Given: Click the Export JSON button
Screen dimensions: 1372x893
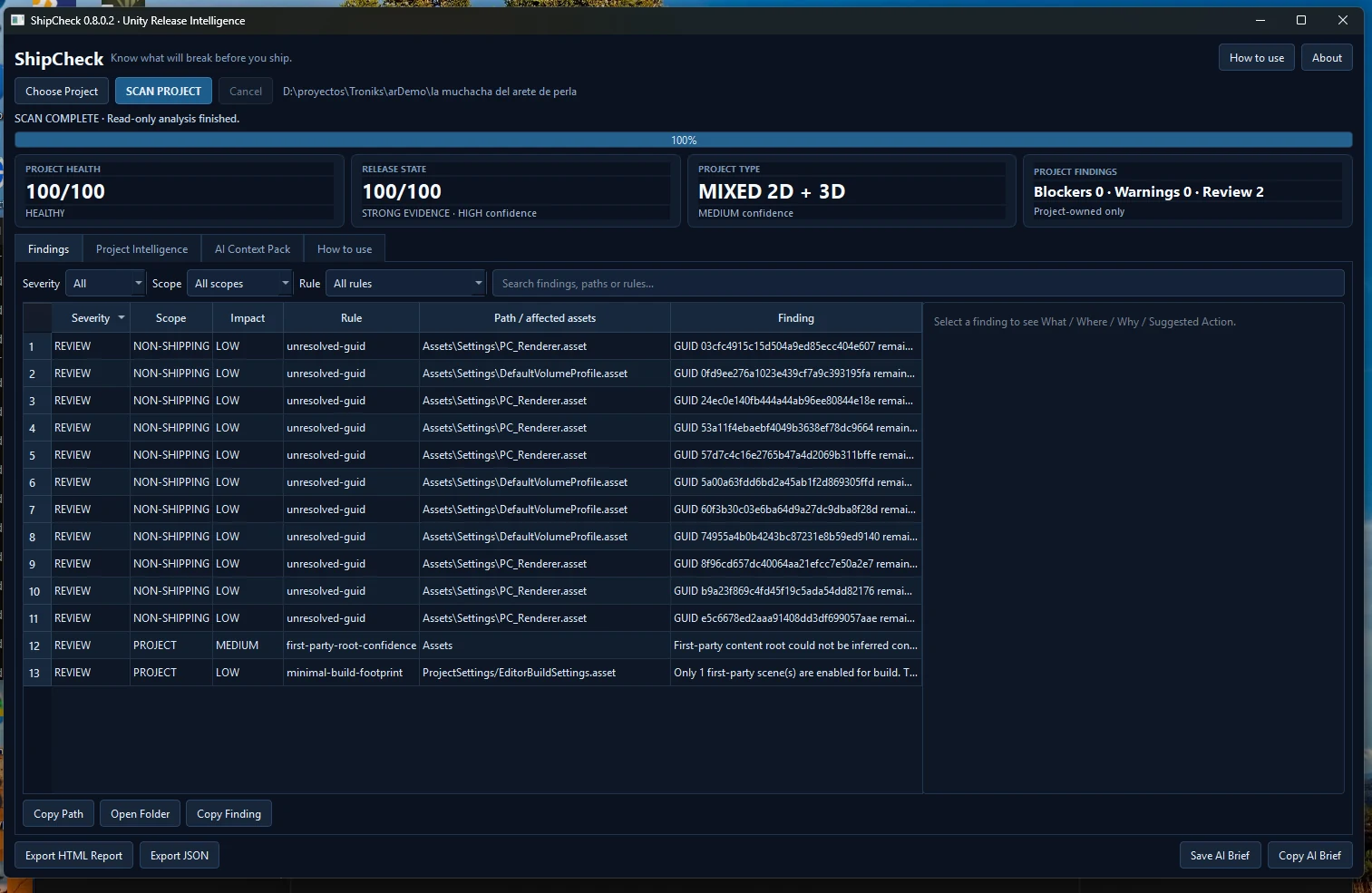Looking at the screenshot, I should pyautogui.click(x=180, y=856).
